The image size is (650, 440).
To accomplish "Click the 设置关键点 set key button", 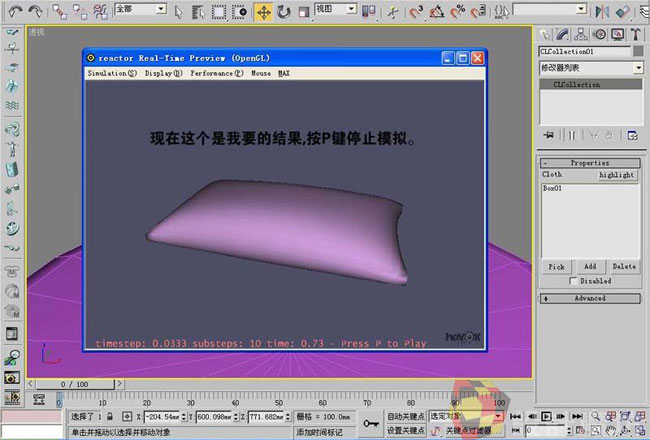I will click(x=405, y=430).
